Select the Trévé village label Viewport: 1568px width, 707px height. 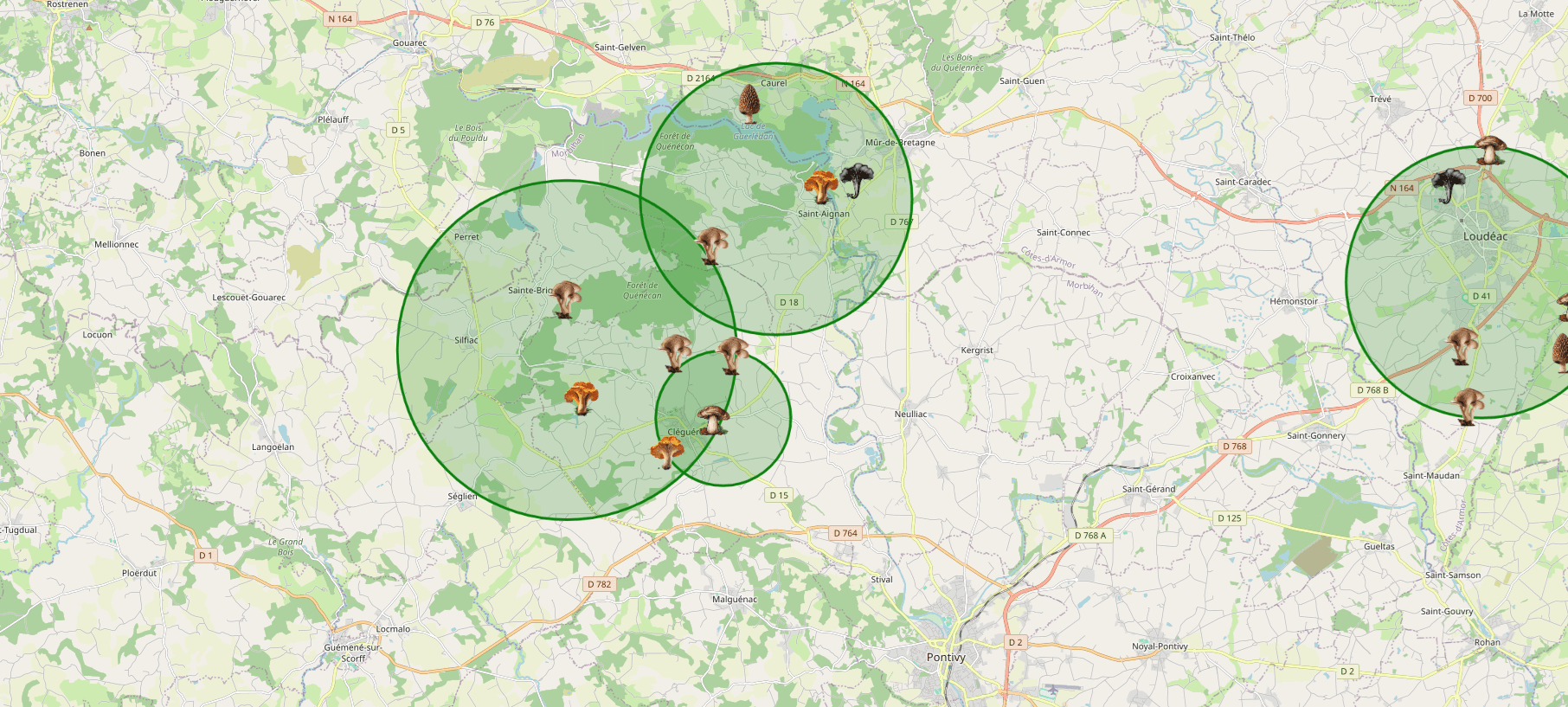click(x=1381, y=99)
